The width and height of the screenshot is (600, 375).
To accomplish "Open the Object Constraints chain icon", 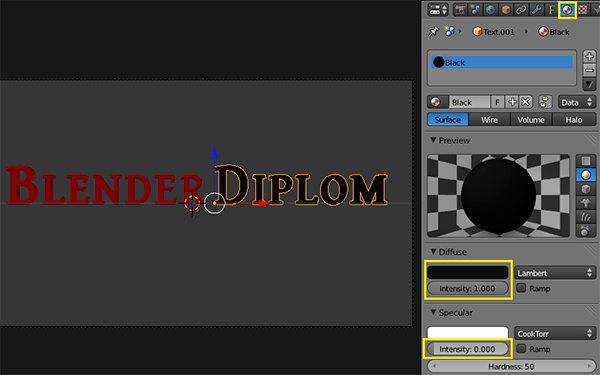I will click(x=521, y=10).
